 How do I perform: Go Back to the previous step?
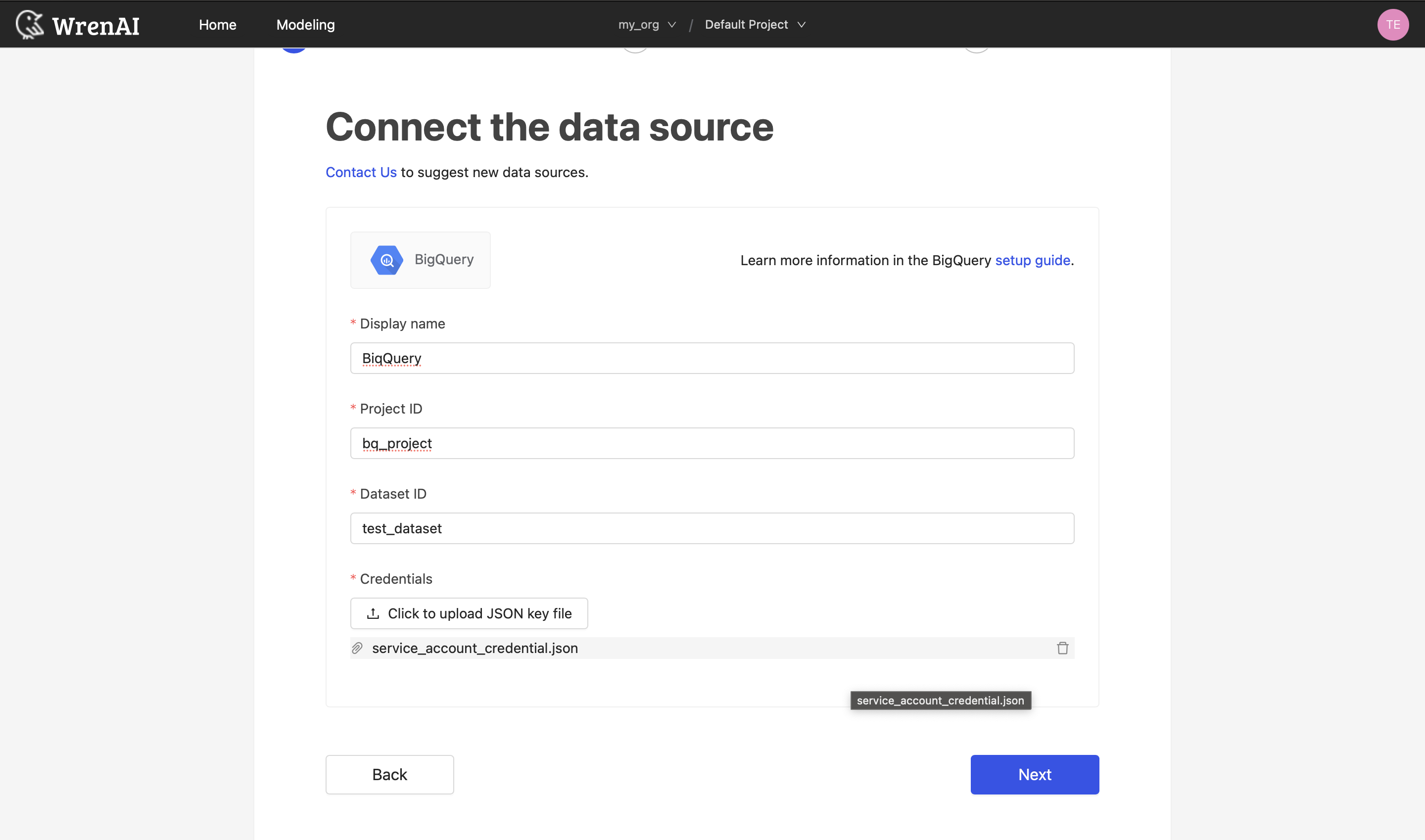pyautogui.click(x=389, y=774)
